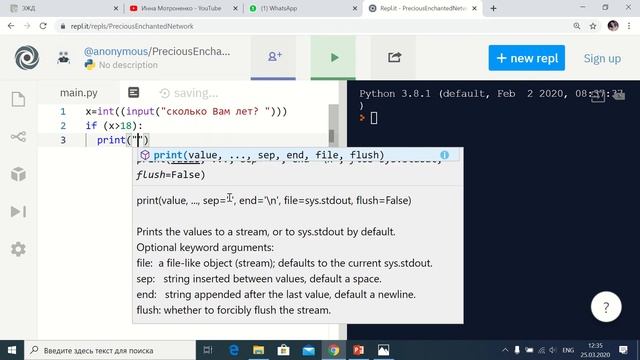Open the Settings gear in the sidebar
Viewport: 640px width, 360px height.
(x=18, y=249)
